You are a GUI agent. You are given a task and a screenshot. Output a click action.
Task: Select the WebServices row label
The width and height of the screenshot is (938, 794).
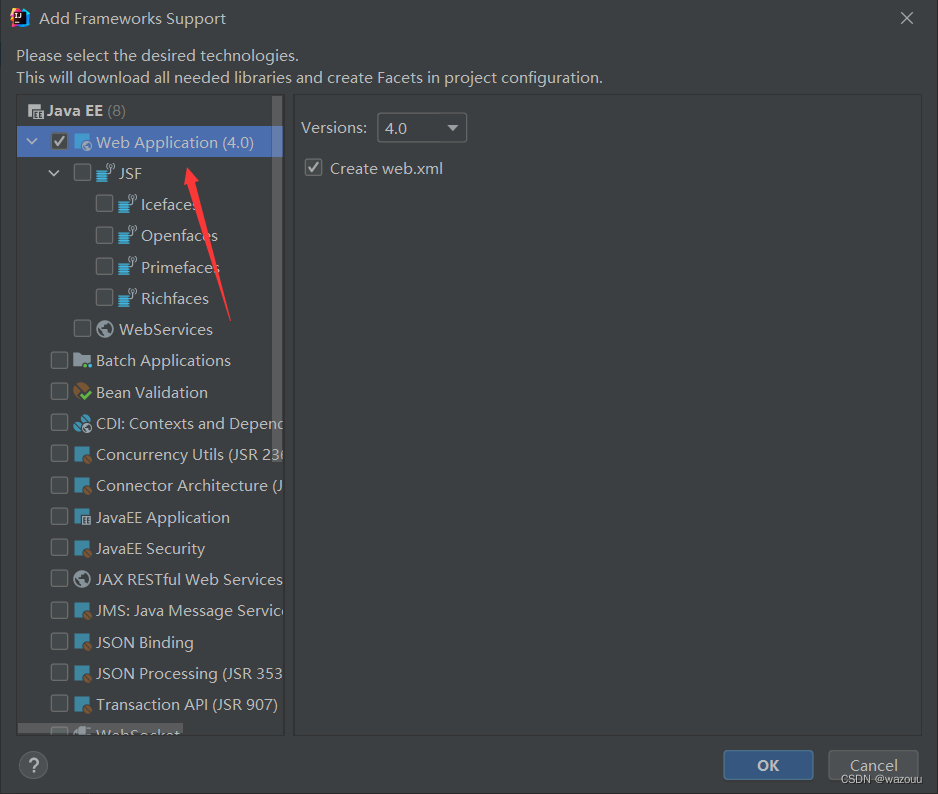(166, 330)
